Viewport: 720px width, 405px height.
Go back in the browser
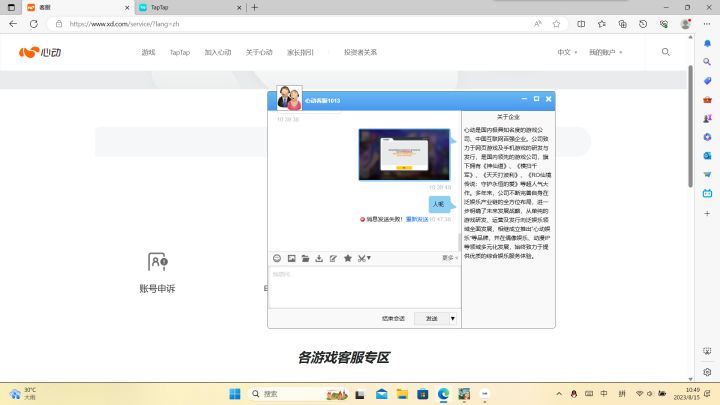(13, 24)
